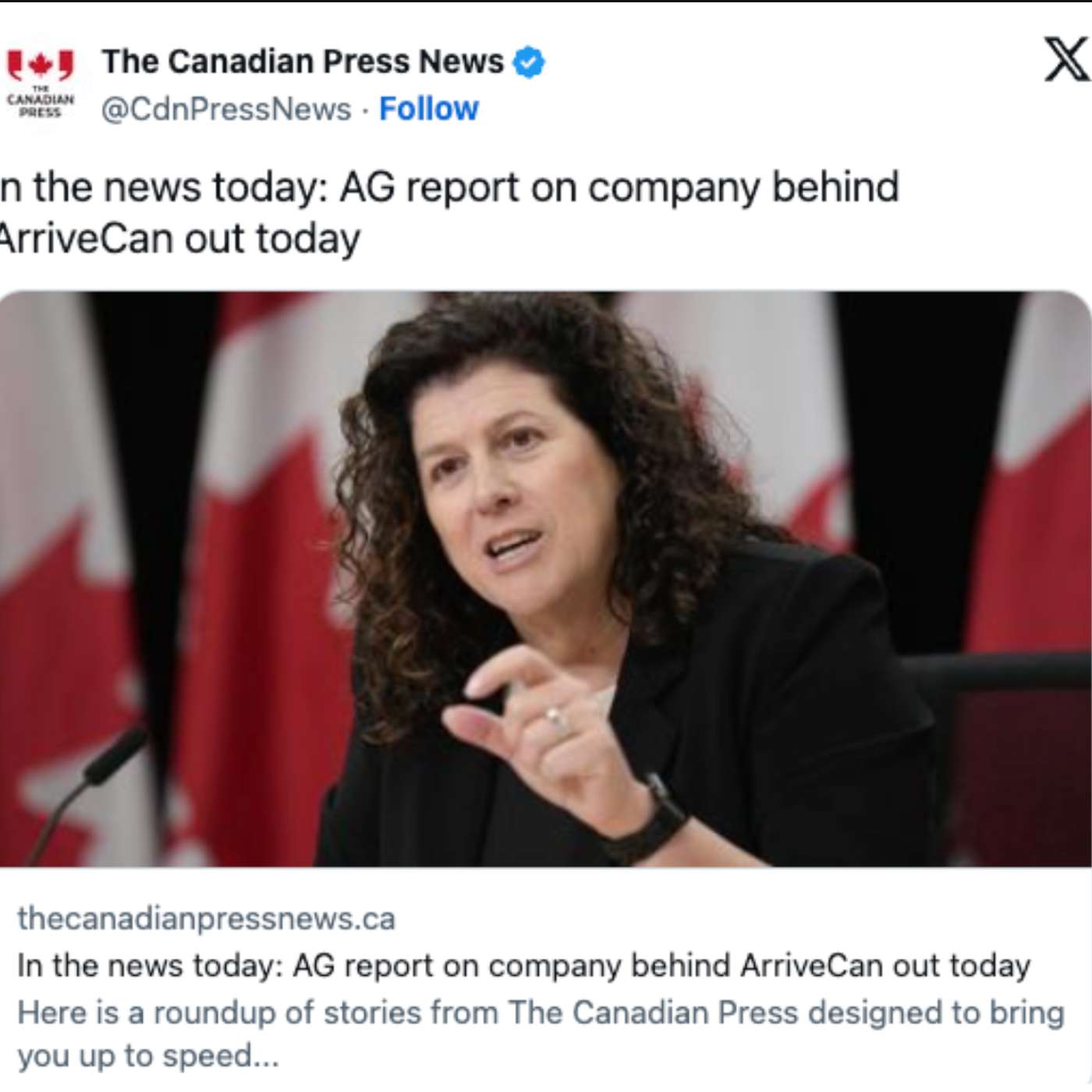This screenshot has width=1092, height=1092.
Task: Click the maple leaf in the avatar
Action: coord(41,66)
